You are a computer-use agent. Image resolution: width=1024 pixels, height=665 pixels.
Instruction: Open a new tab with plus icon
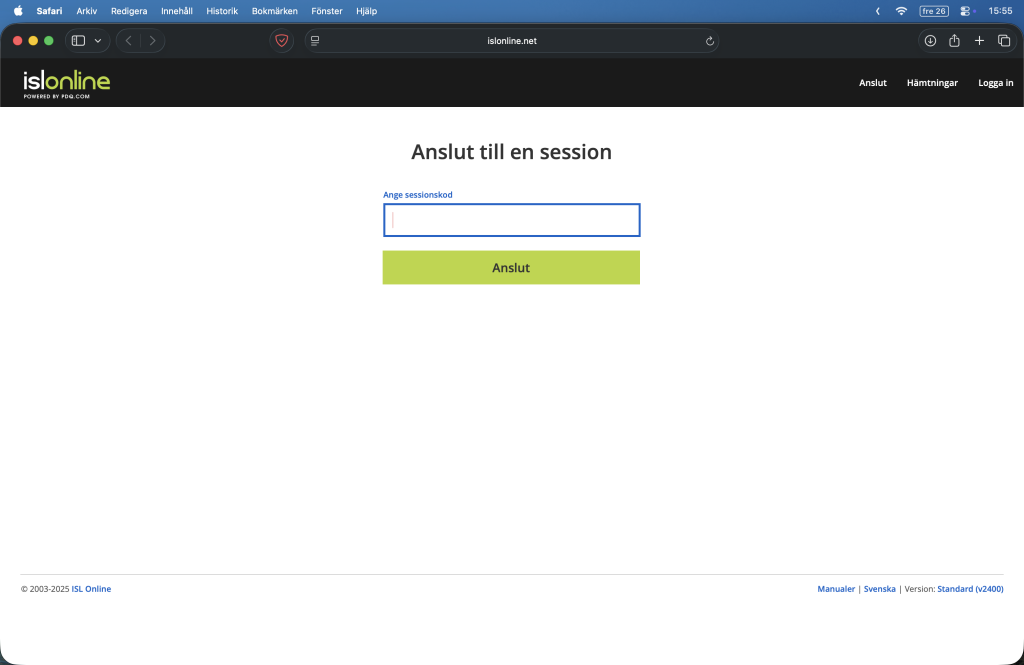click(x=979, y=41)
